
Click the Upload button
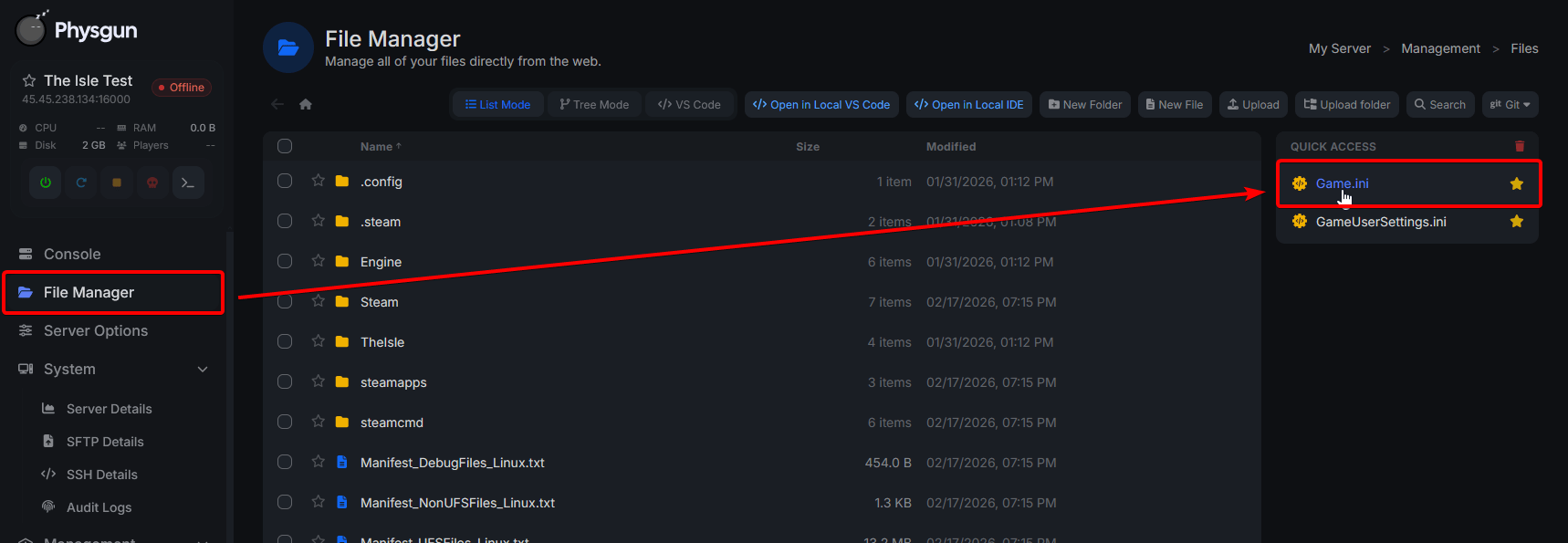(x=1253, y=105)
